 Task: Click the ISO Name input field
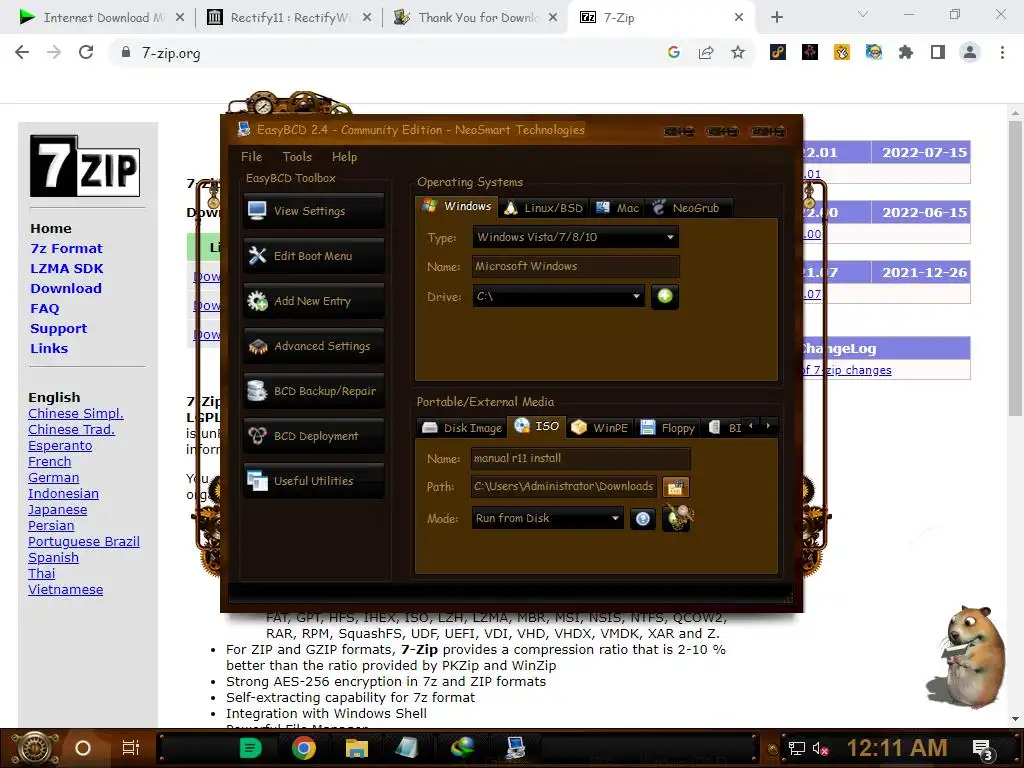coord(580,458)
